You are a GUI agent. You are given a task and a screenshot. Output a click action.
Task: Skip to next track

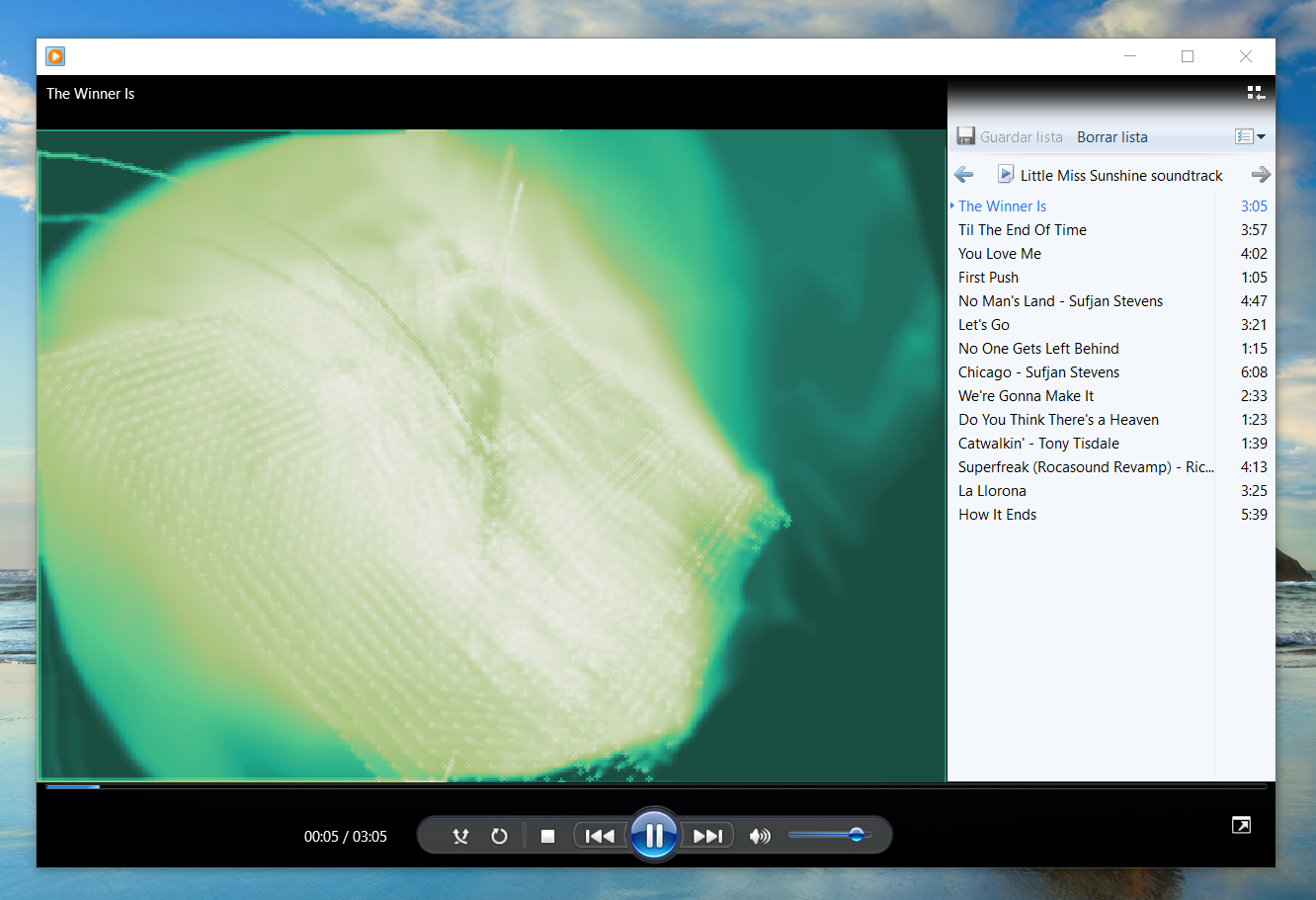(x=707, y=836)
